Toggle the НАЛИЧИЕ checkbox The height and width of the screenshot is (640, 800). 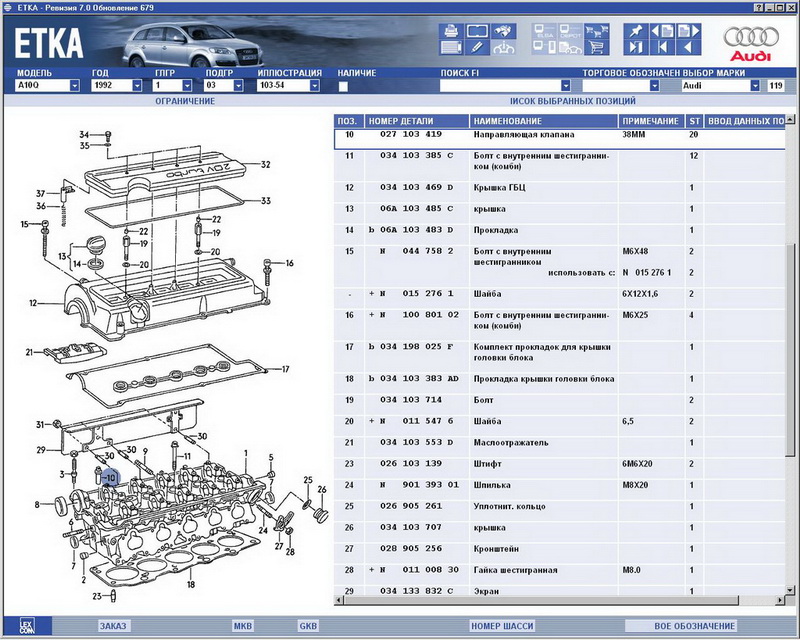coord(343,86)
